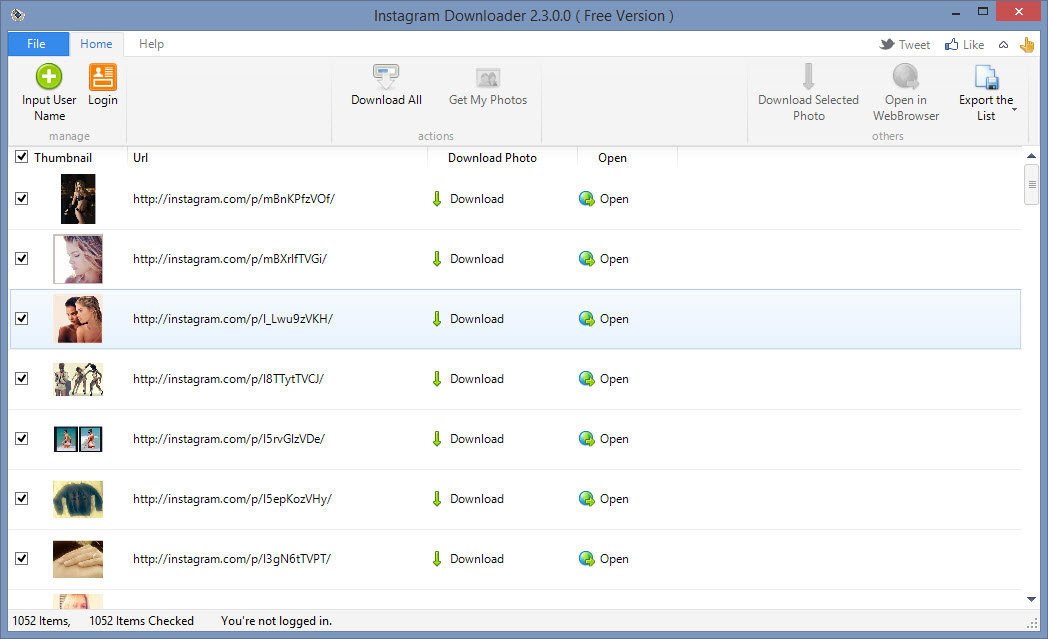Toggle the select-all checkbox in Thumbnail header
Viewport: 1048px width, 639px height.
tap(21, 156)
